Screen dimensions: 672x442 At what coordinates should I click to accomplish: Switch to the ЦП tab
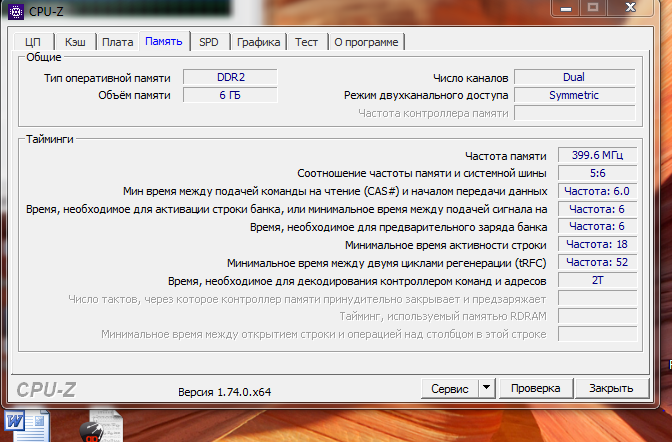pos(33,42)
